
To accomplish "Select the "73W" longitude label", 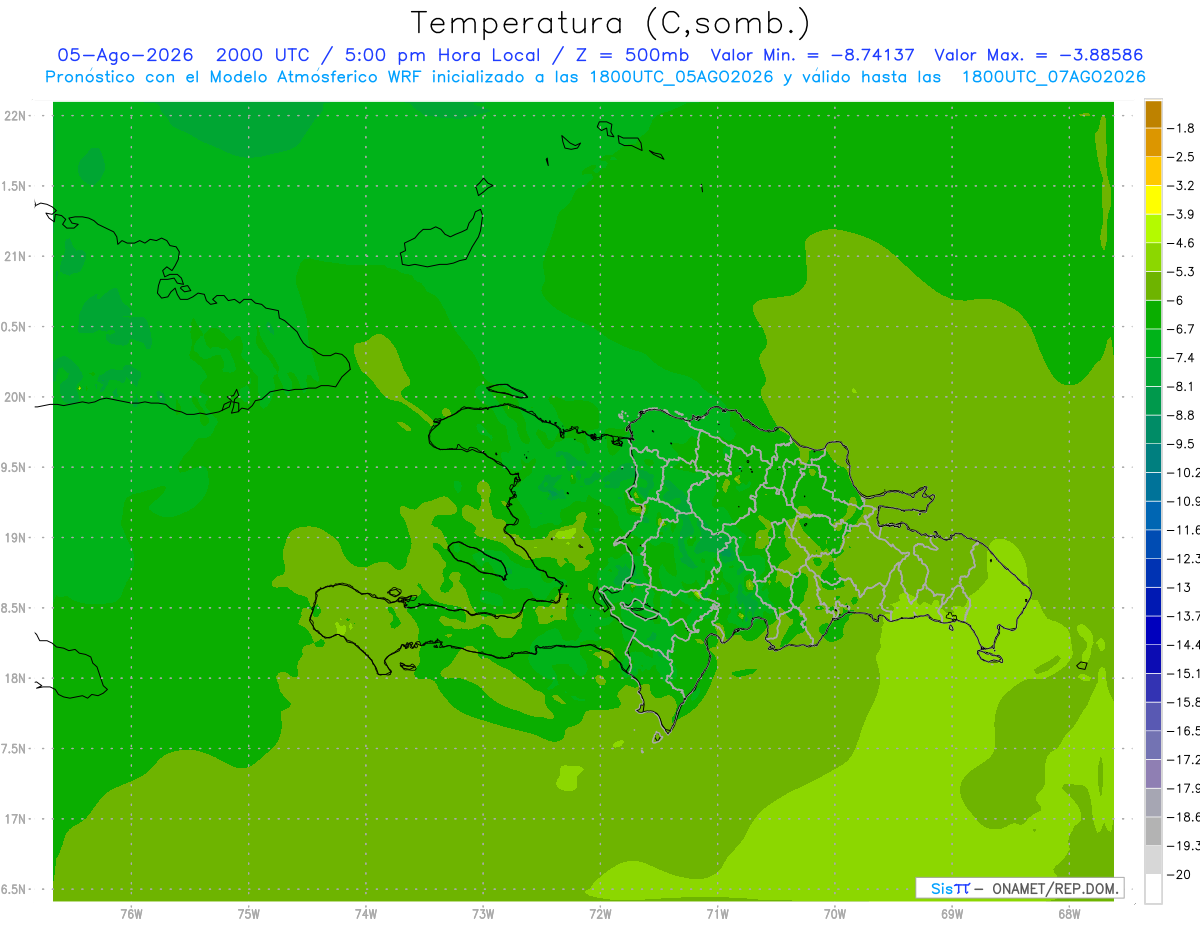I will (483, 914).
